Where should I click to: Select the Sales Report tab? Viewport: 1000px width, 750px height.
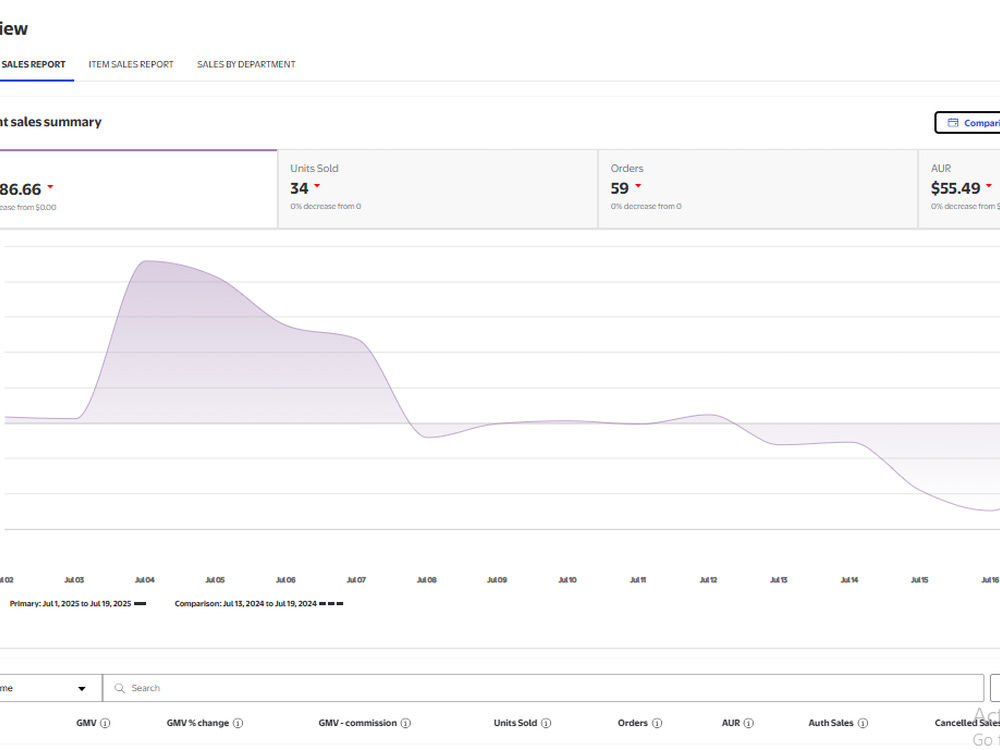click(33, 64)
